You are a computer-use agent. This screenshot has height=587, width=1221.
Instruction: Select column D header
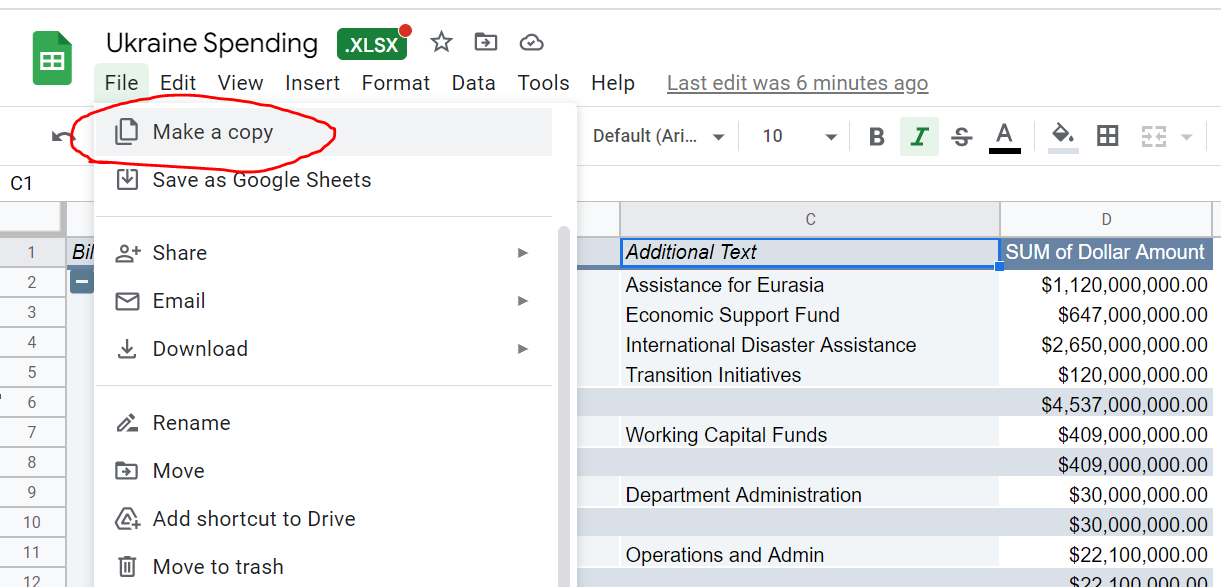[x=1106, y=219]
